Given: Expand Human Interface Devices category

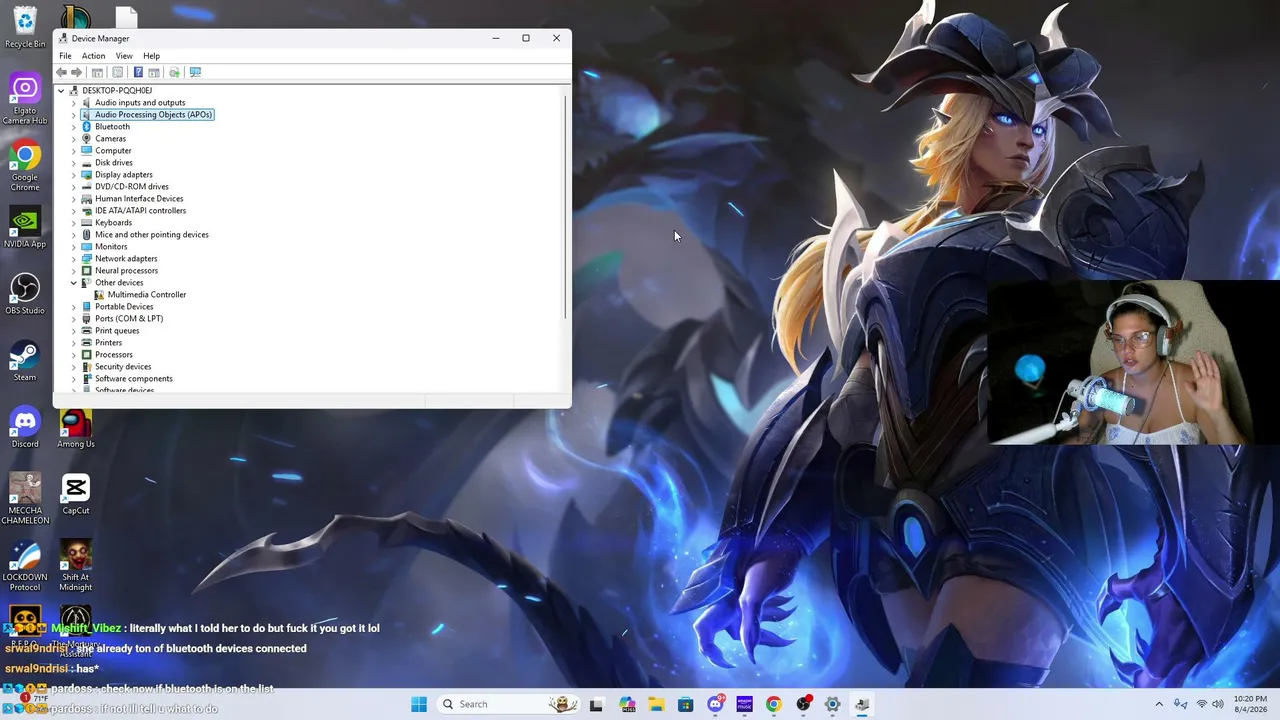Looking at the screenshot, I should click(x=73, y=199).
